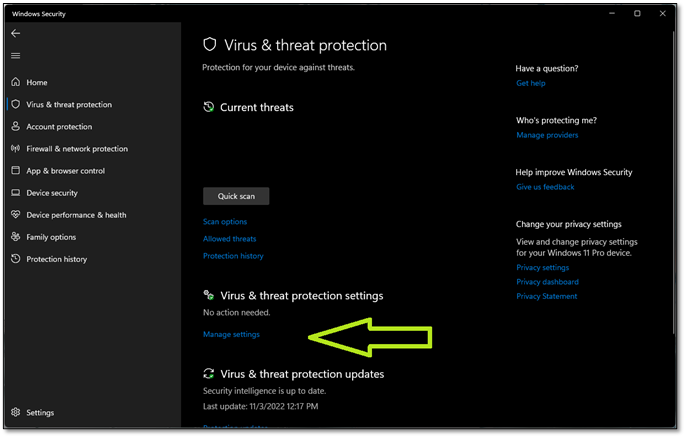Click the Family options icon

[16, 237]
